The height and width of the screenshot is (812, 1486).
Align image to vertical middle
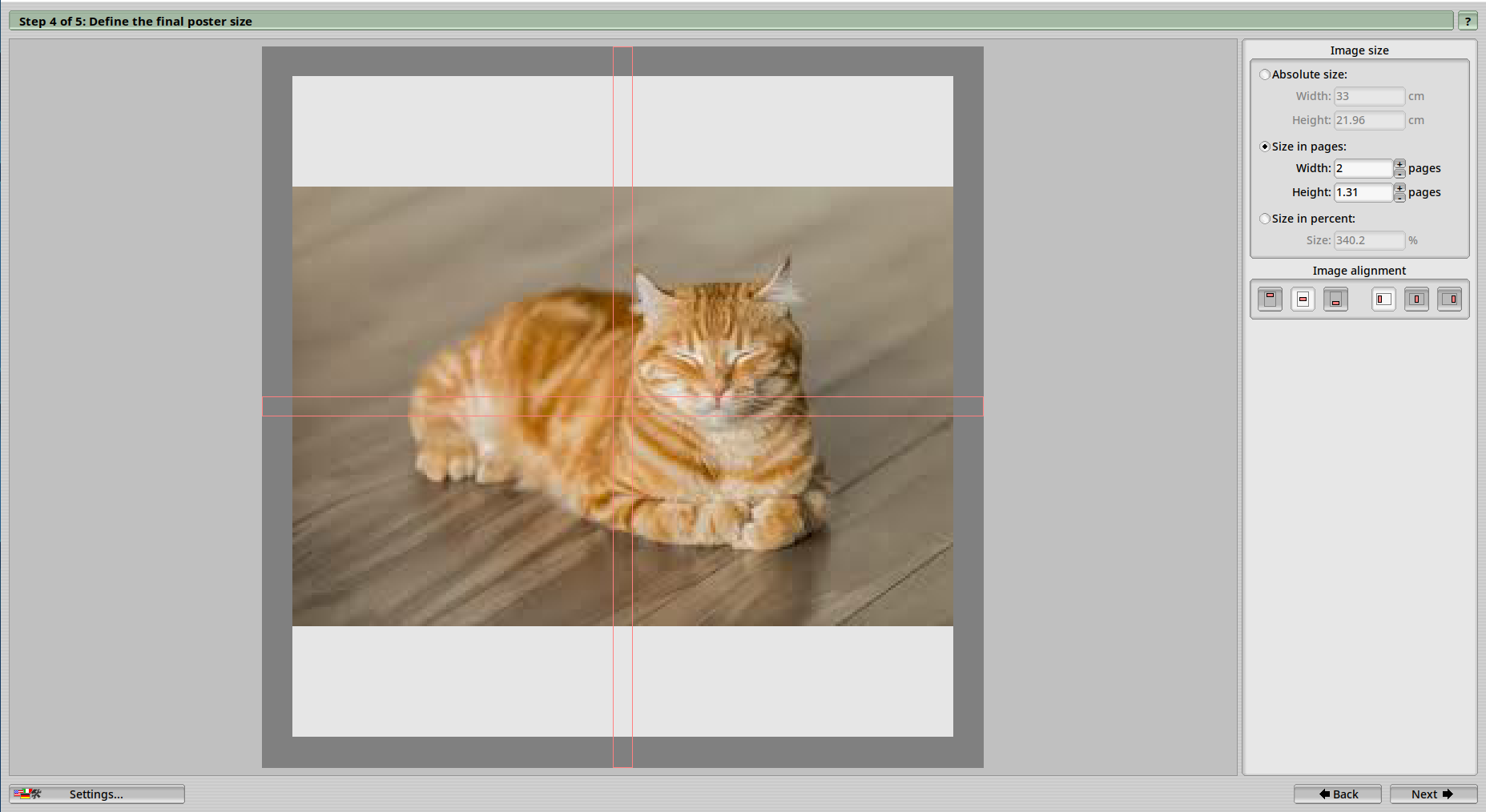point(1303,299)
